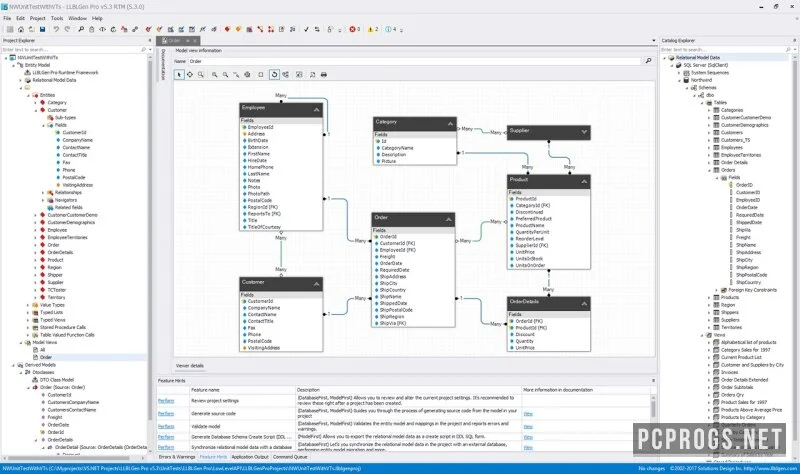
Task: Click Perform for Validate model
Action: point(166,426)
